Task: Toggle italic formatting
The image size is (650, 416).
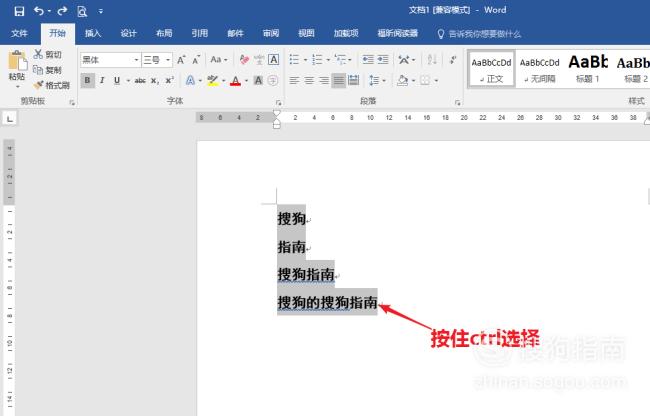Action: coord(102,80)
